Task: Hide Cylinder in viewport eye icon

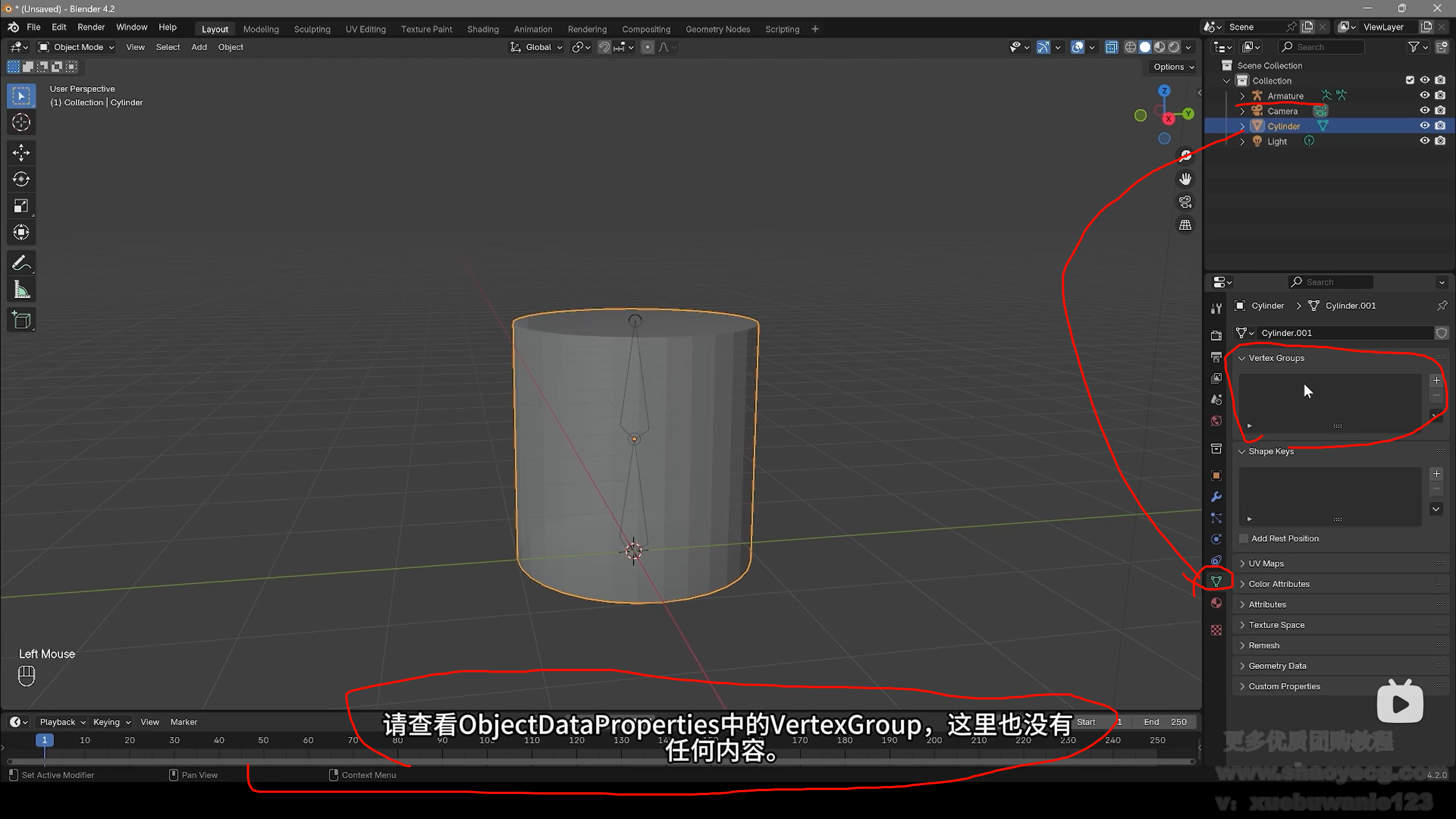Action: [1425, 126]
